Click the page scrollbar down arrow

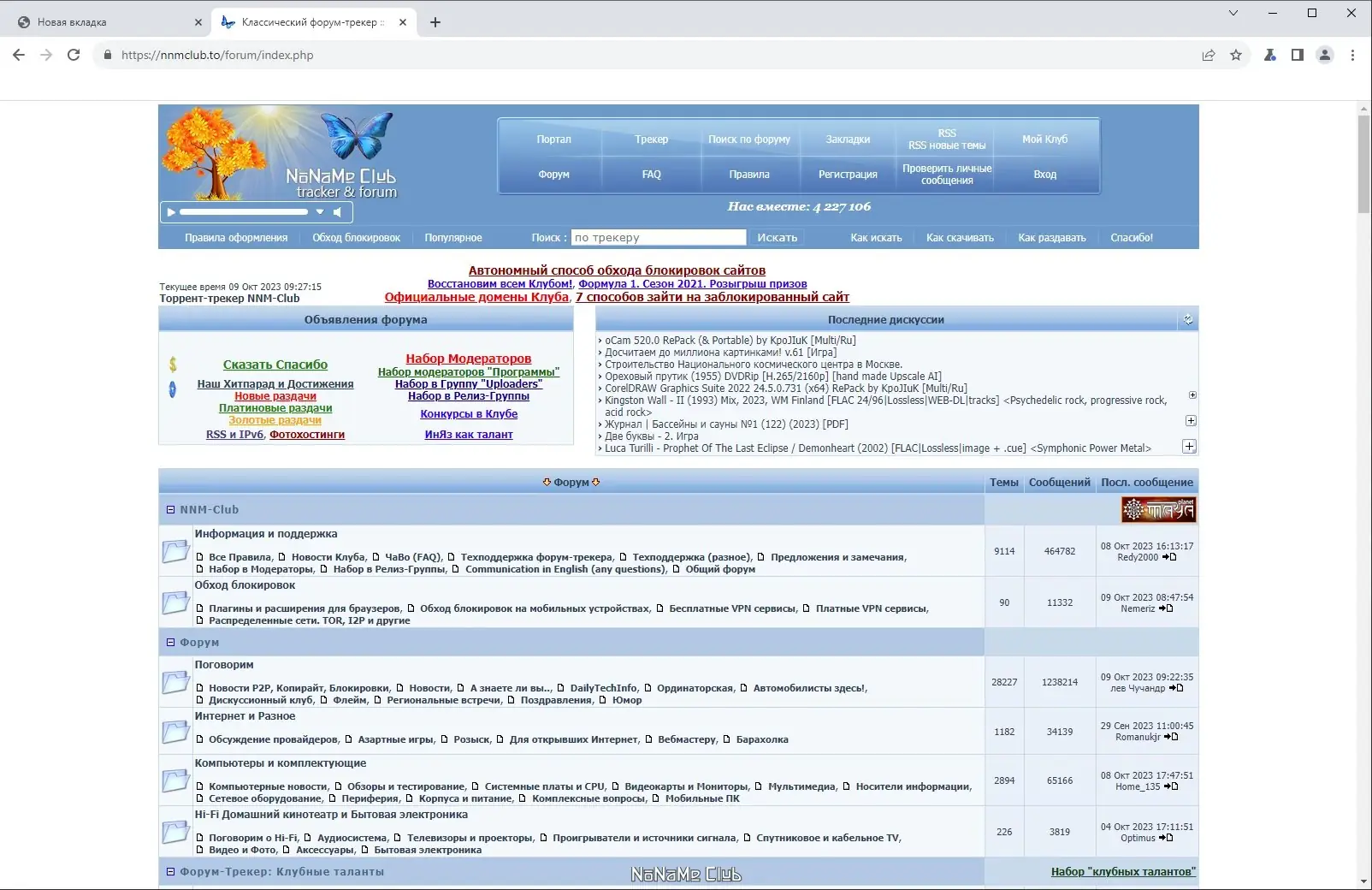point(1363,881)
